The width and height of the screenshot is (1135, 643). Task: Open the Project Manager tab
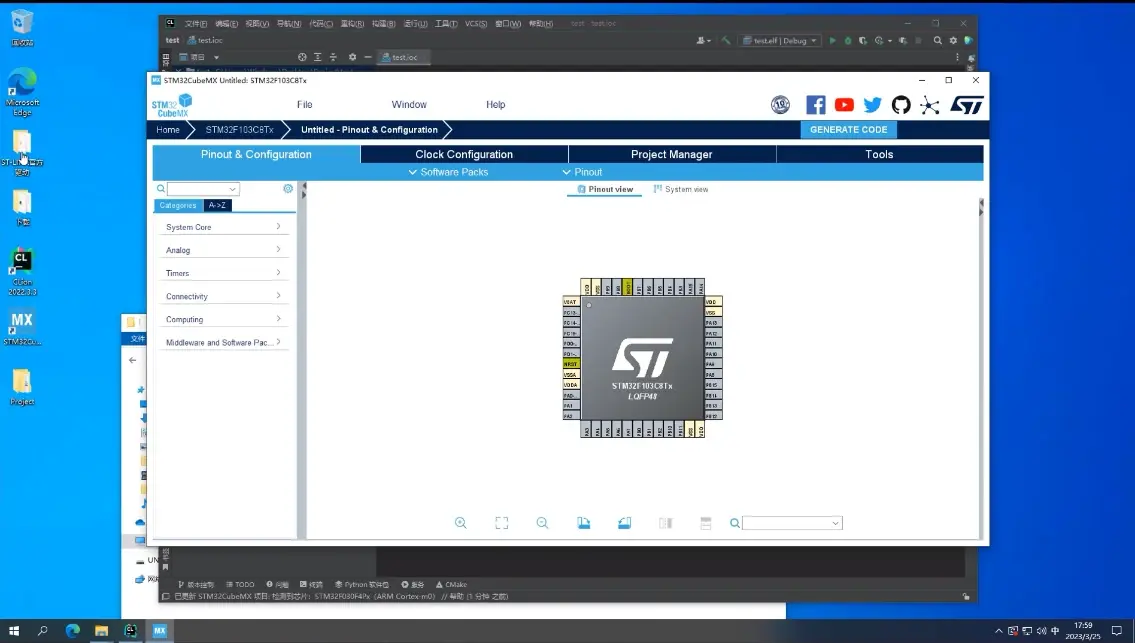click(x=671, y=154)
